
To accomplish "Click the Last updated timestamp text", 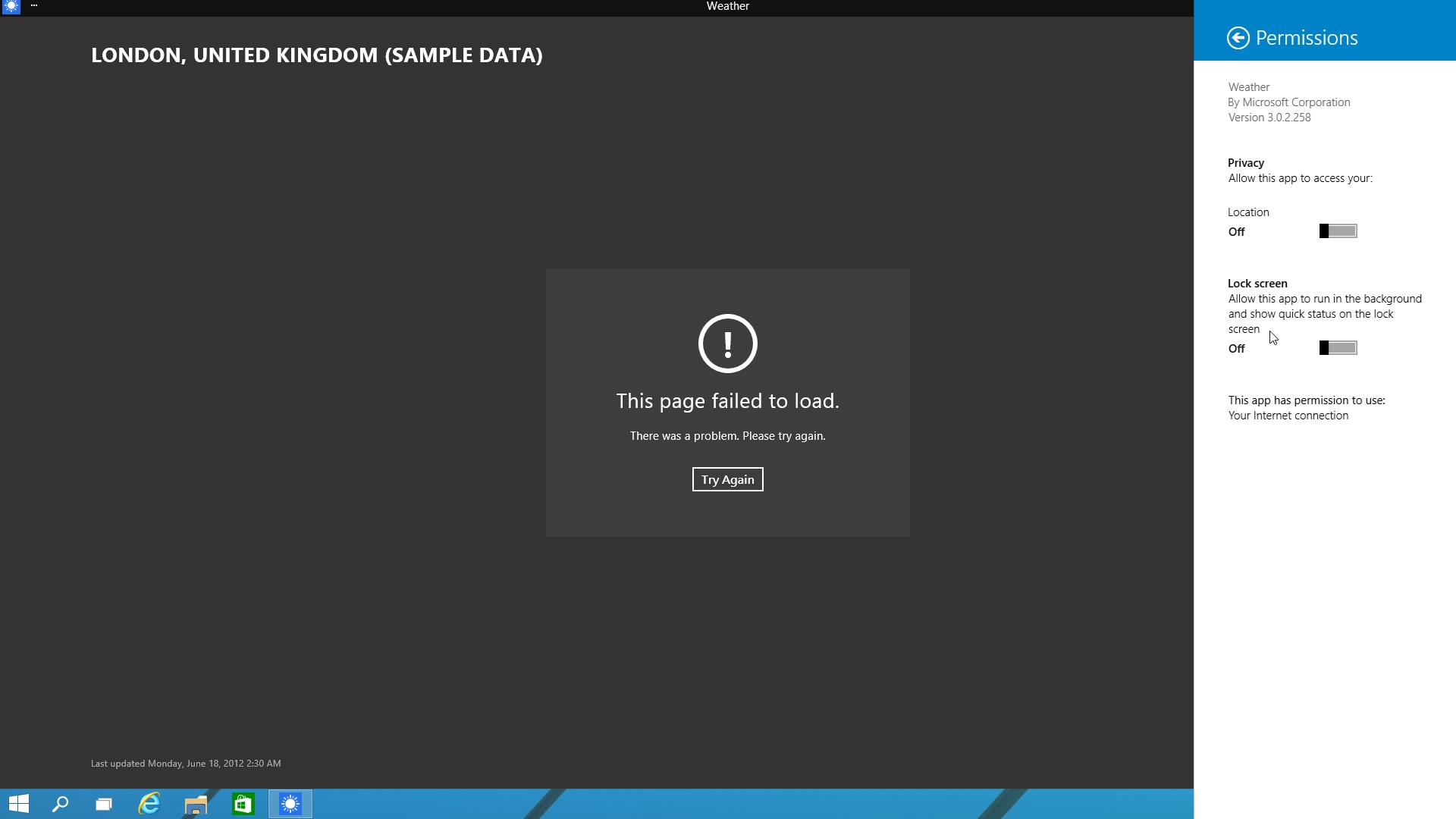I will [x=186, y=764].
